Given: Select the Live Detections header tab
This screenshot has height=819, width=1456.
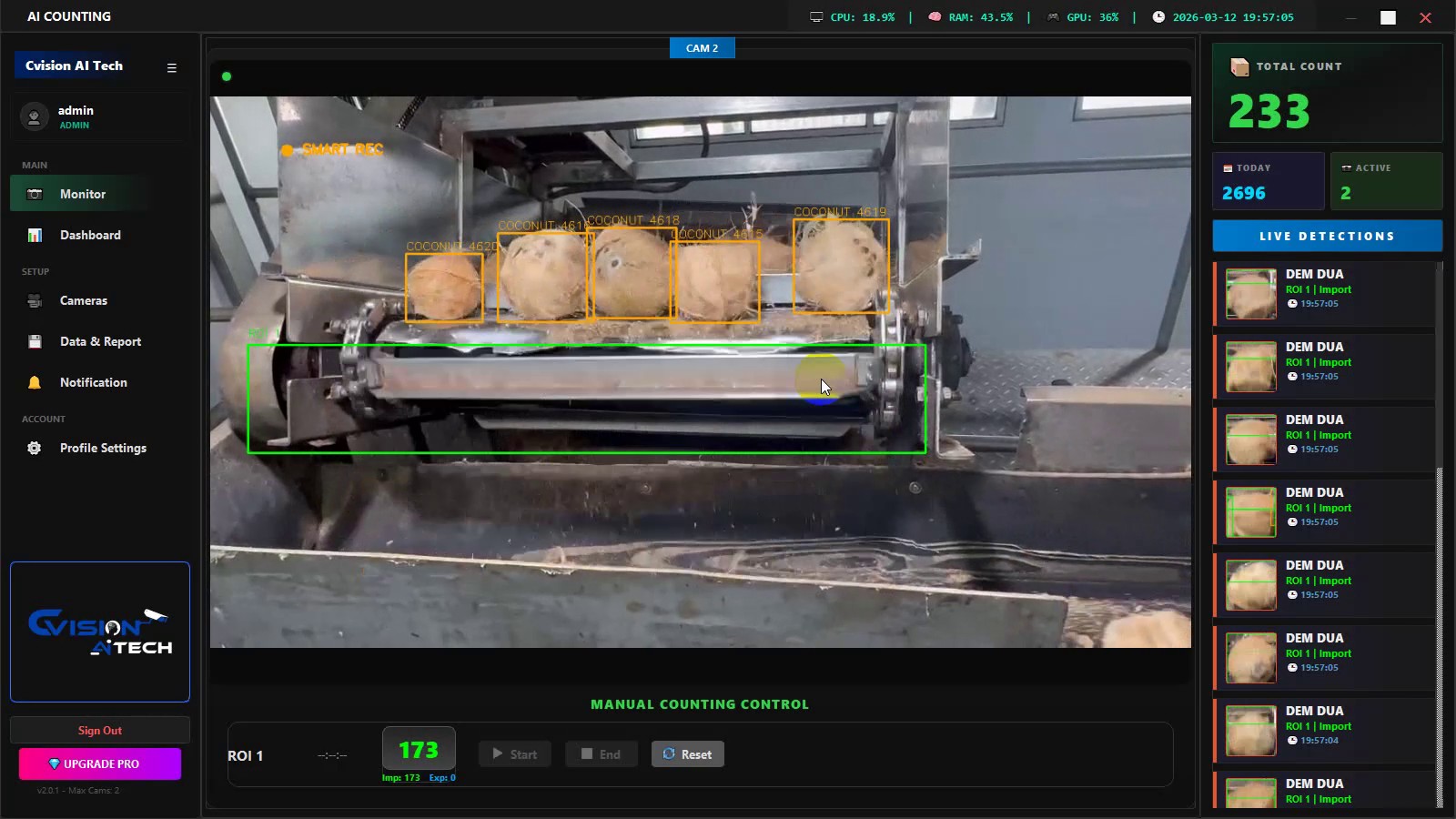Looking at the screenshot, I should 1327,236.
